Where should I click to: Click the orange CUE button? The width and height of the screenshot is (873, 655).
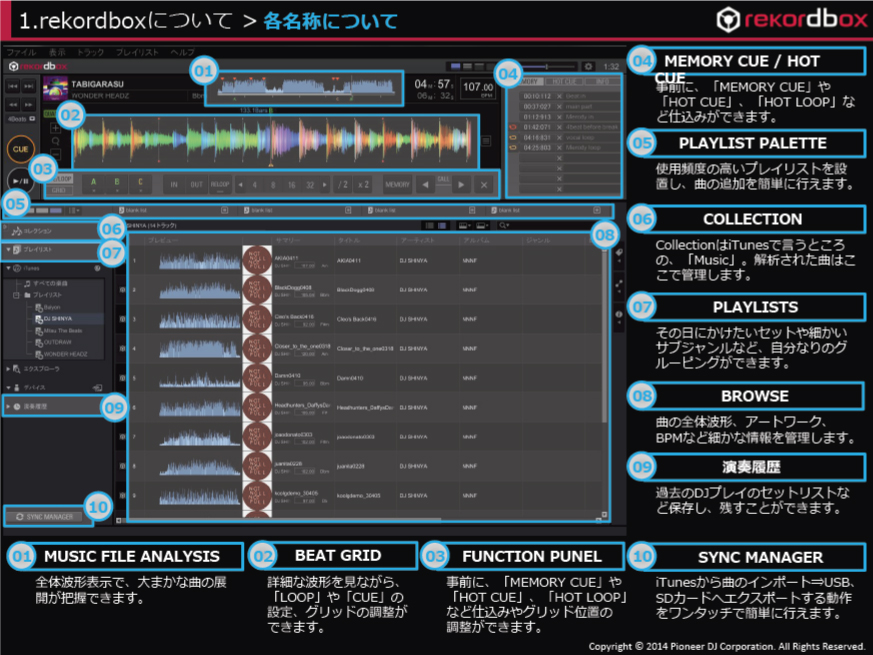coord(21,149)
